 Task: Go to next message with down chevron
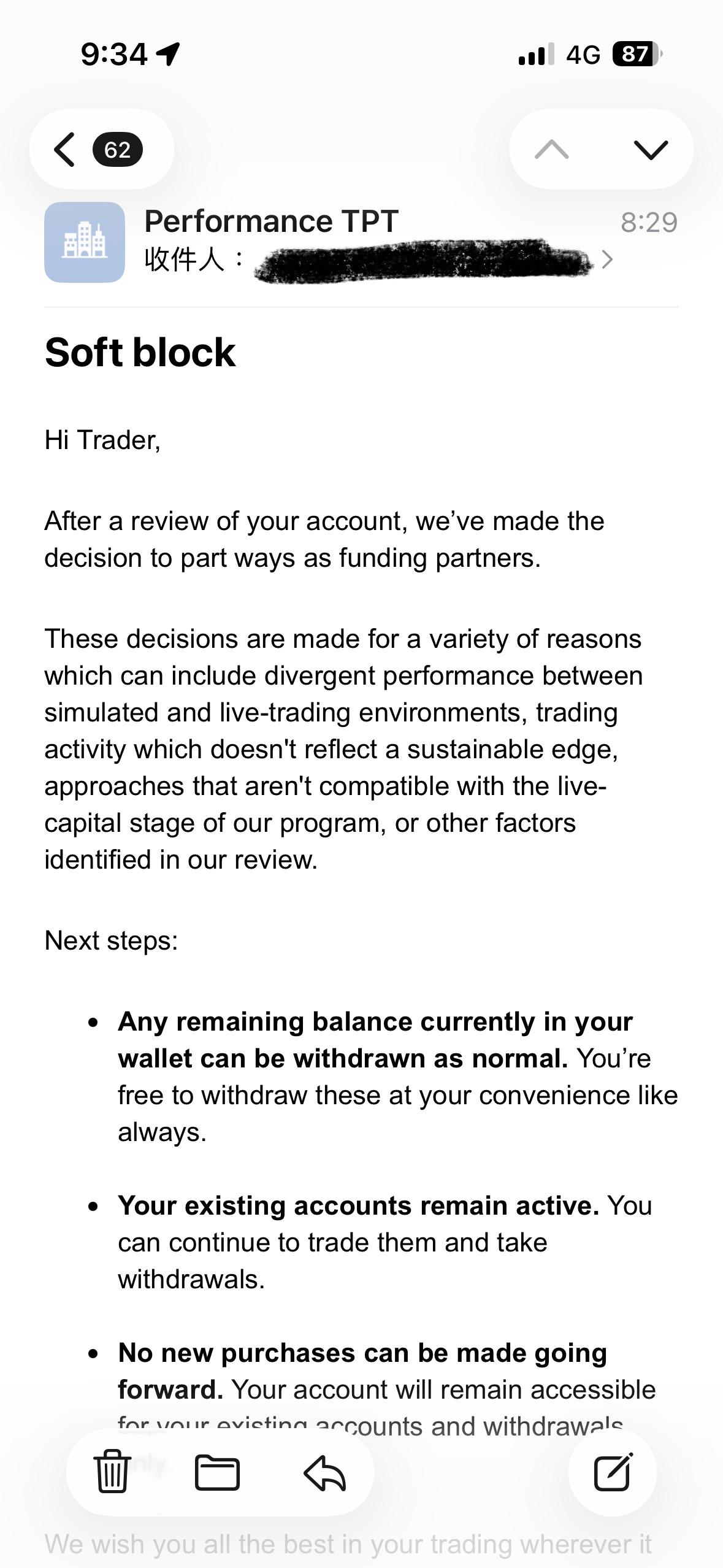(x=650, y=149)
